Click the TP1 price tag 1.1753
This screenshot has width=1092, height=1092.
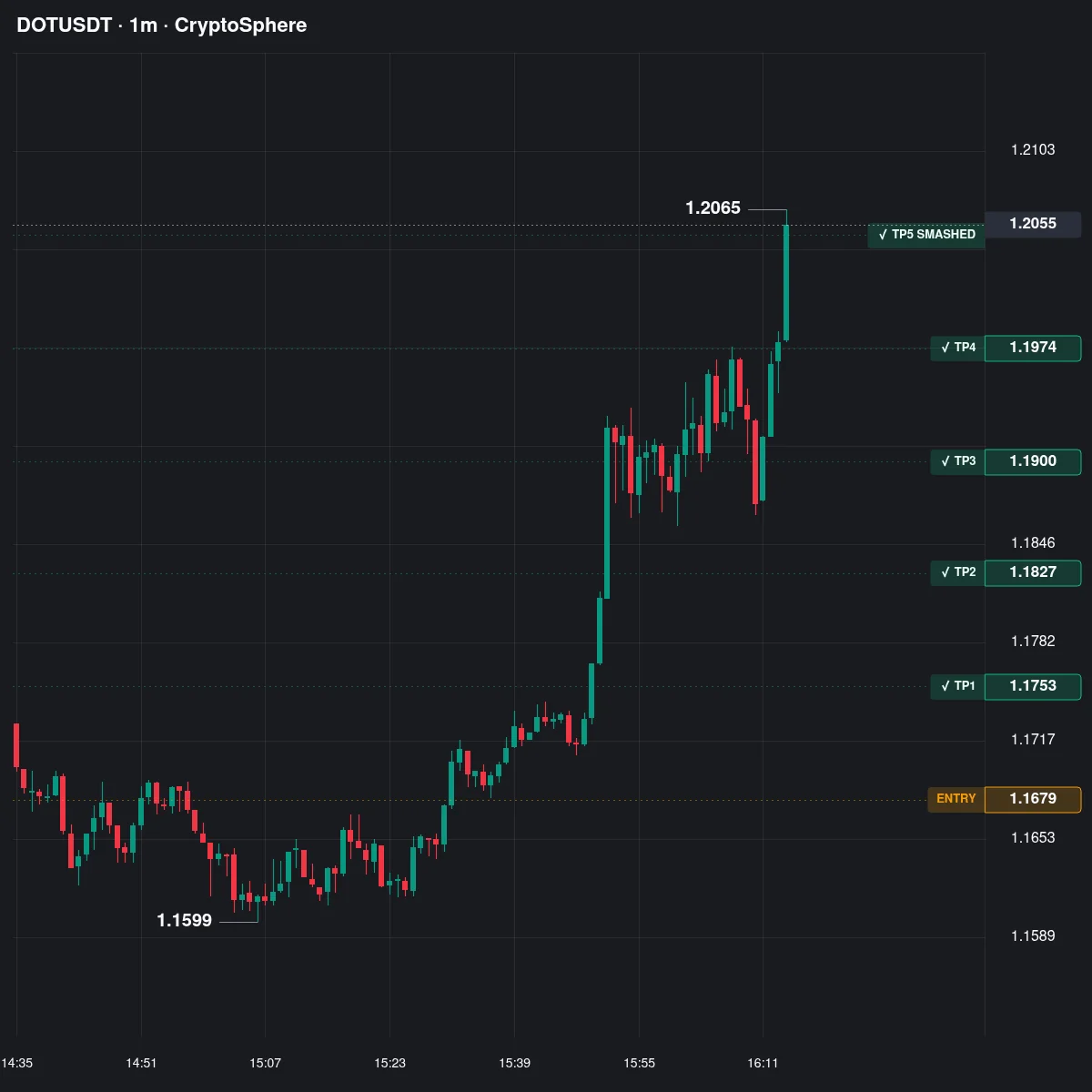[x=1033, y=686]
